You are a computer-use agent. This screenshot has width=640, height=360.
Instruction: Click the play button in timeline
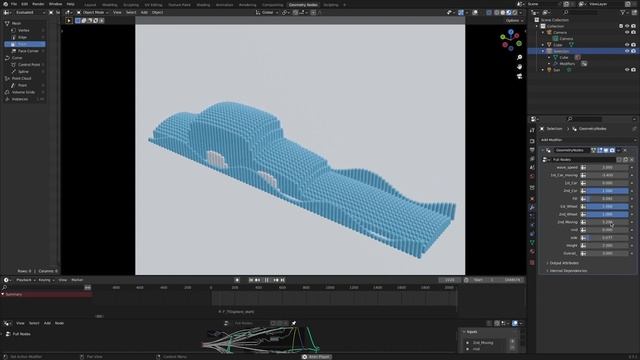[267, 280]
